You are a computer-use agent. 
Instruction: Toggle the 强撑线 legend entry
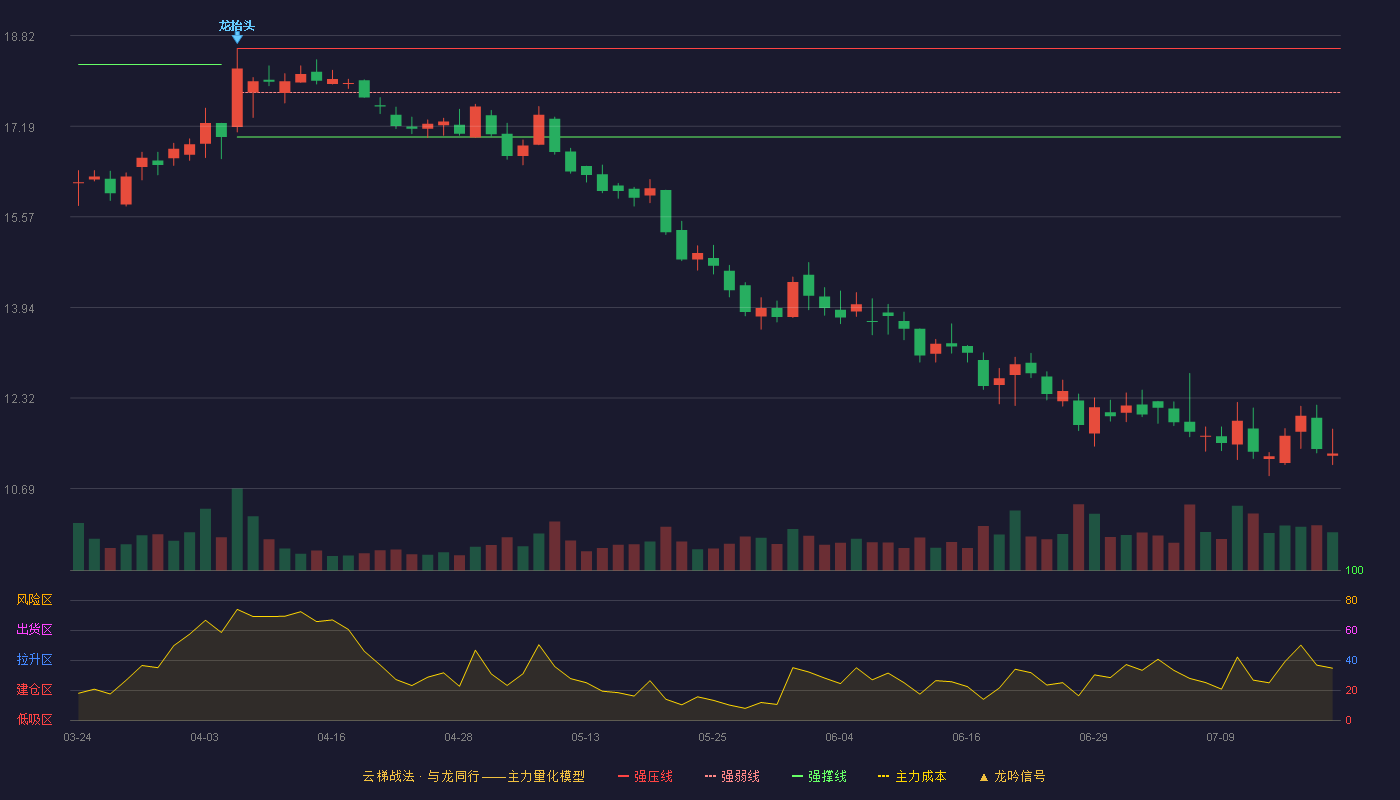[819, 776]
